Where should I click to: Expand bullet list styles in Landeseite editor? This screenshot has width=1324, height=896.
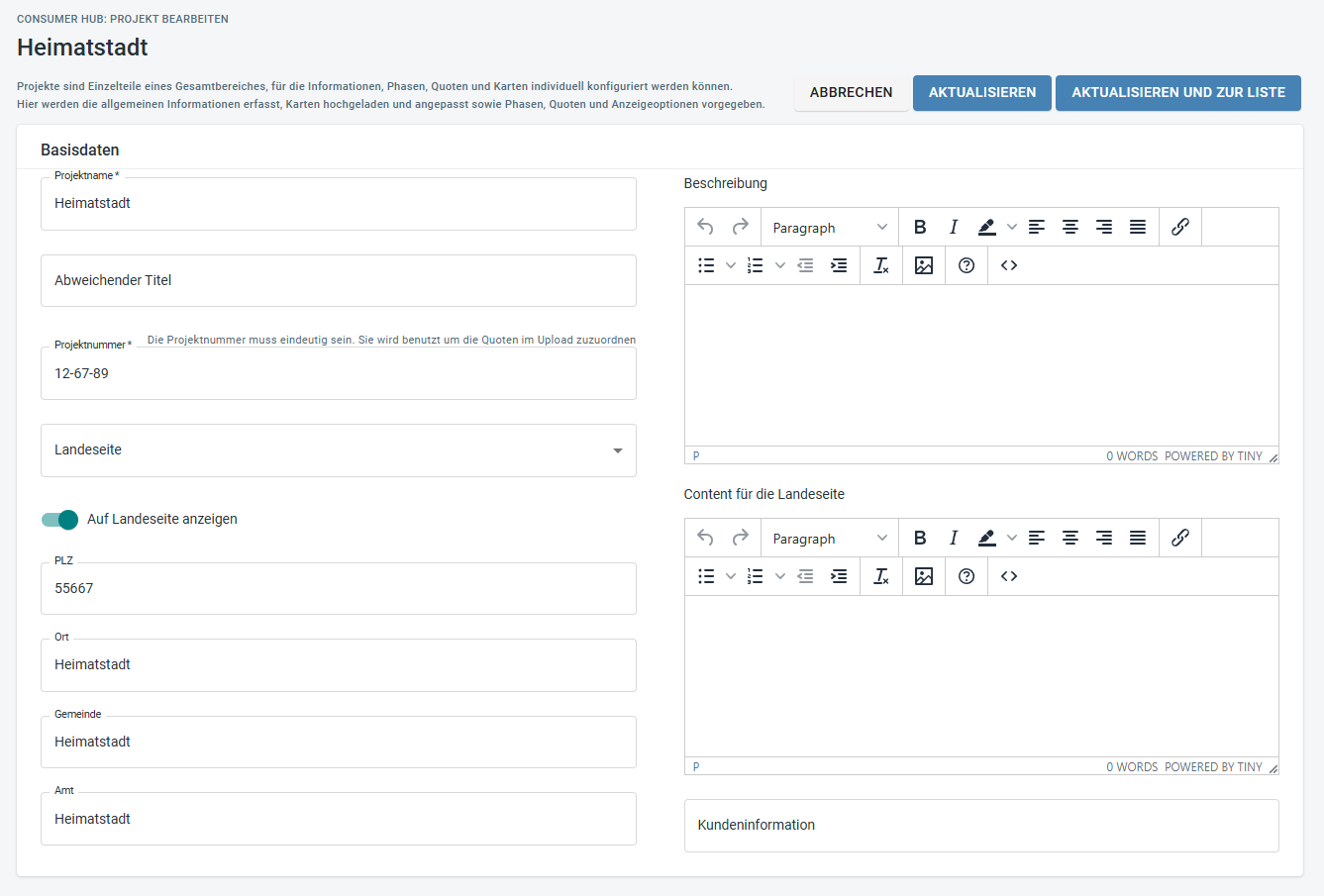pos(731,576)
